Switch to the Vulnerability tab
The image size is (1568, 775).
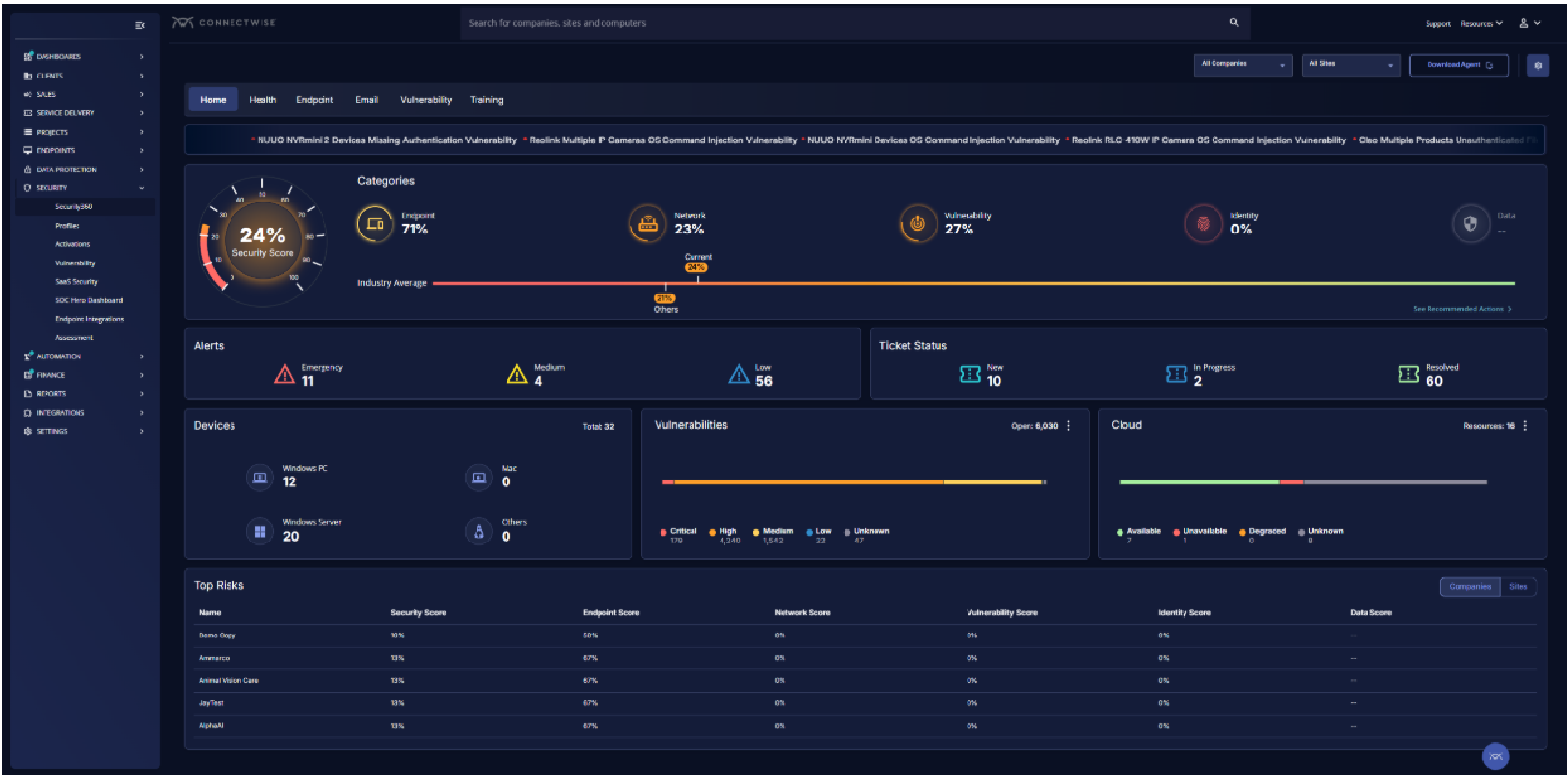(426, 100)
